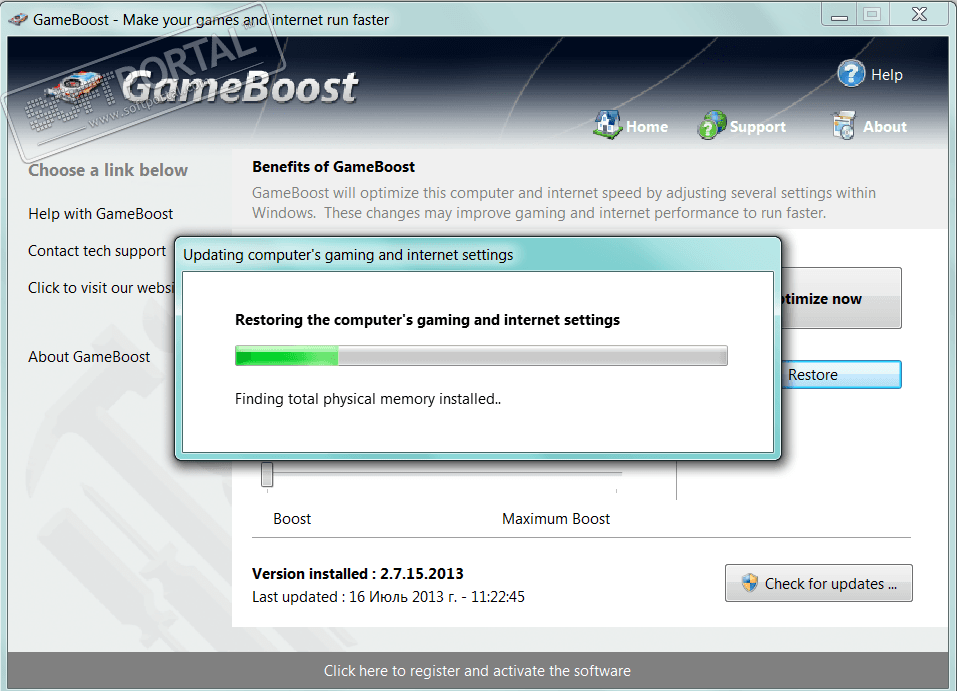
Task: Select Contact tech support link
Action: tap(97, 251)
